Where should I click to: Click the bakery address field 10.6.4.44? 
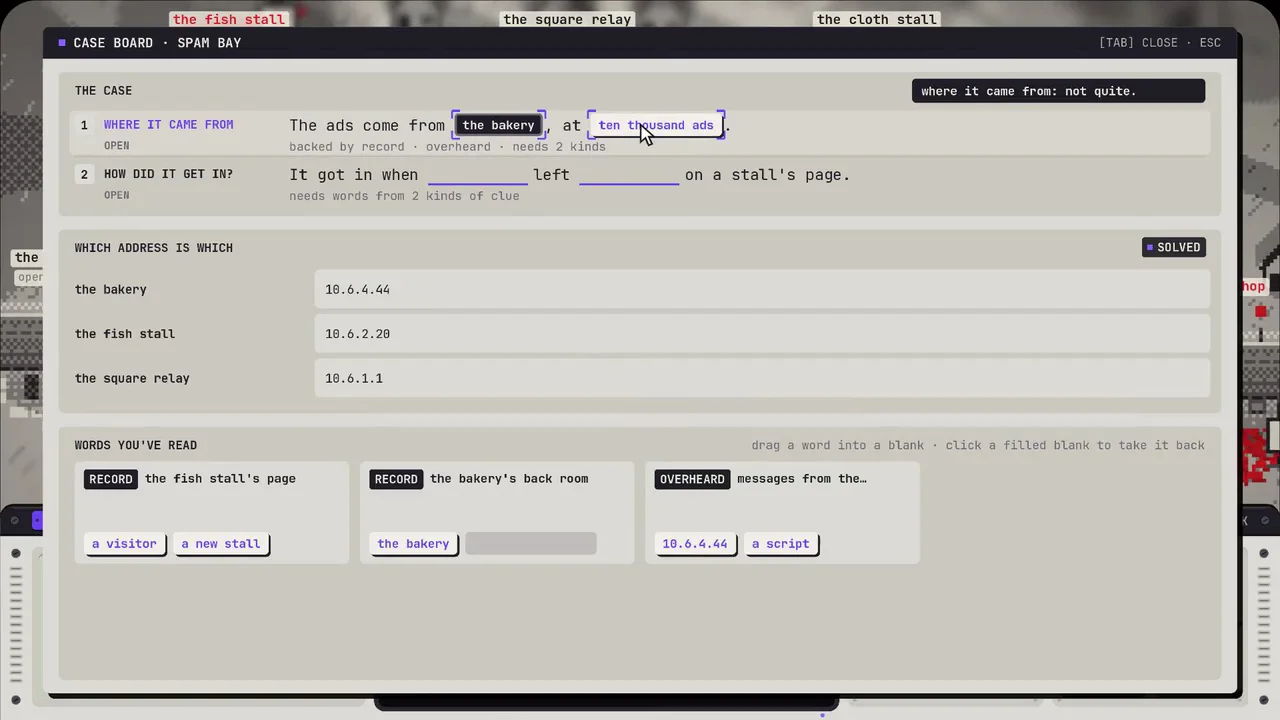coord(762,289)
